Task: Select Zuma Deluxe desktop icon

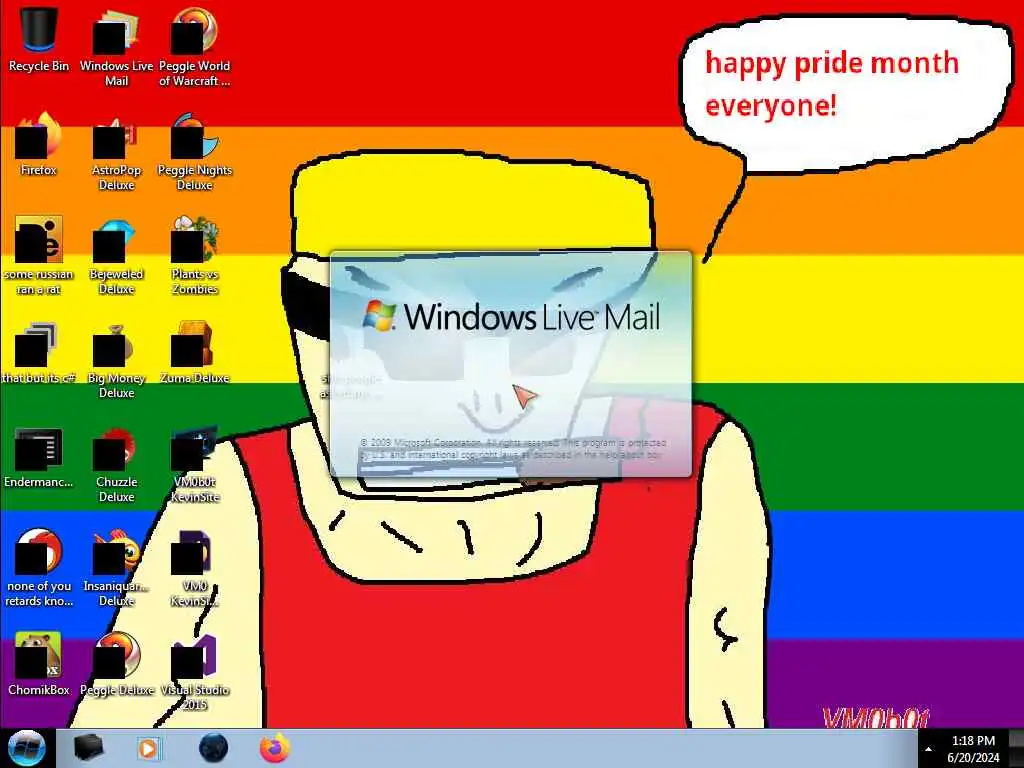Action: 195,352
